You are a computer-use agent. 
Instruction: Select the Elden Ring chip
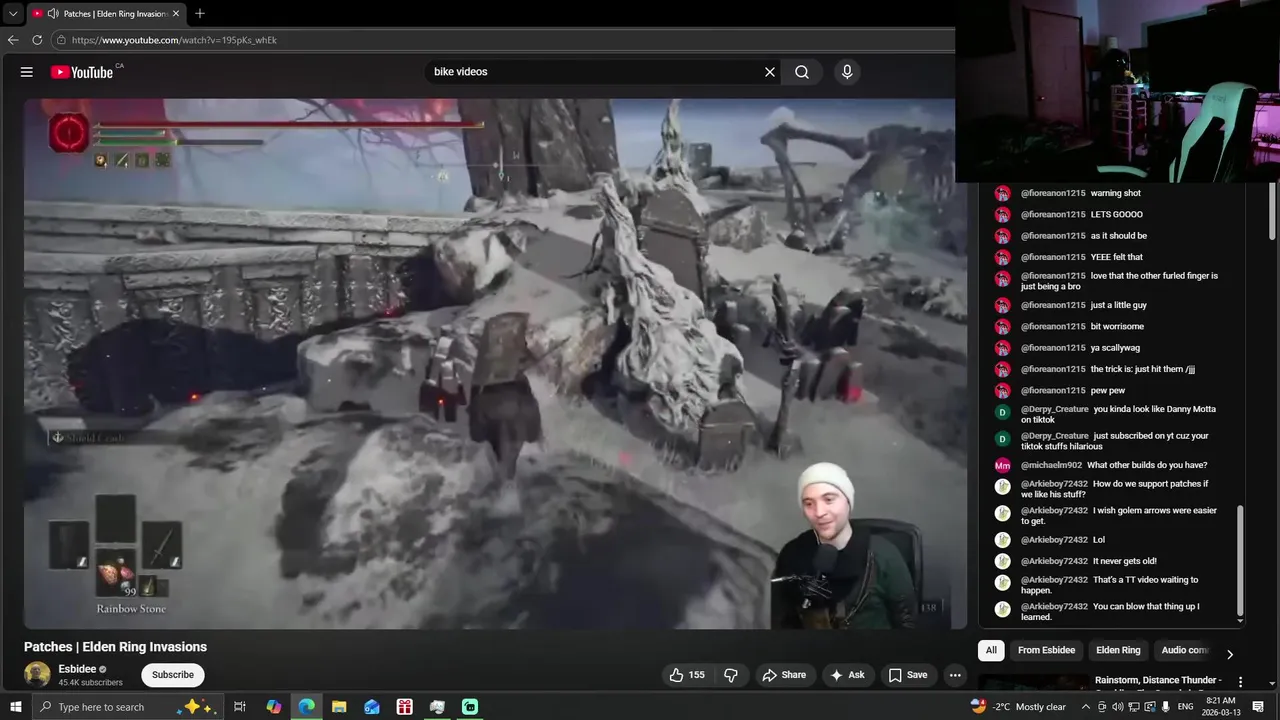[1118, 650]
